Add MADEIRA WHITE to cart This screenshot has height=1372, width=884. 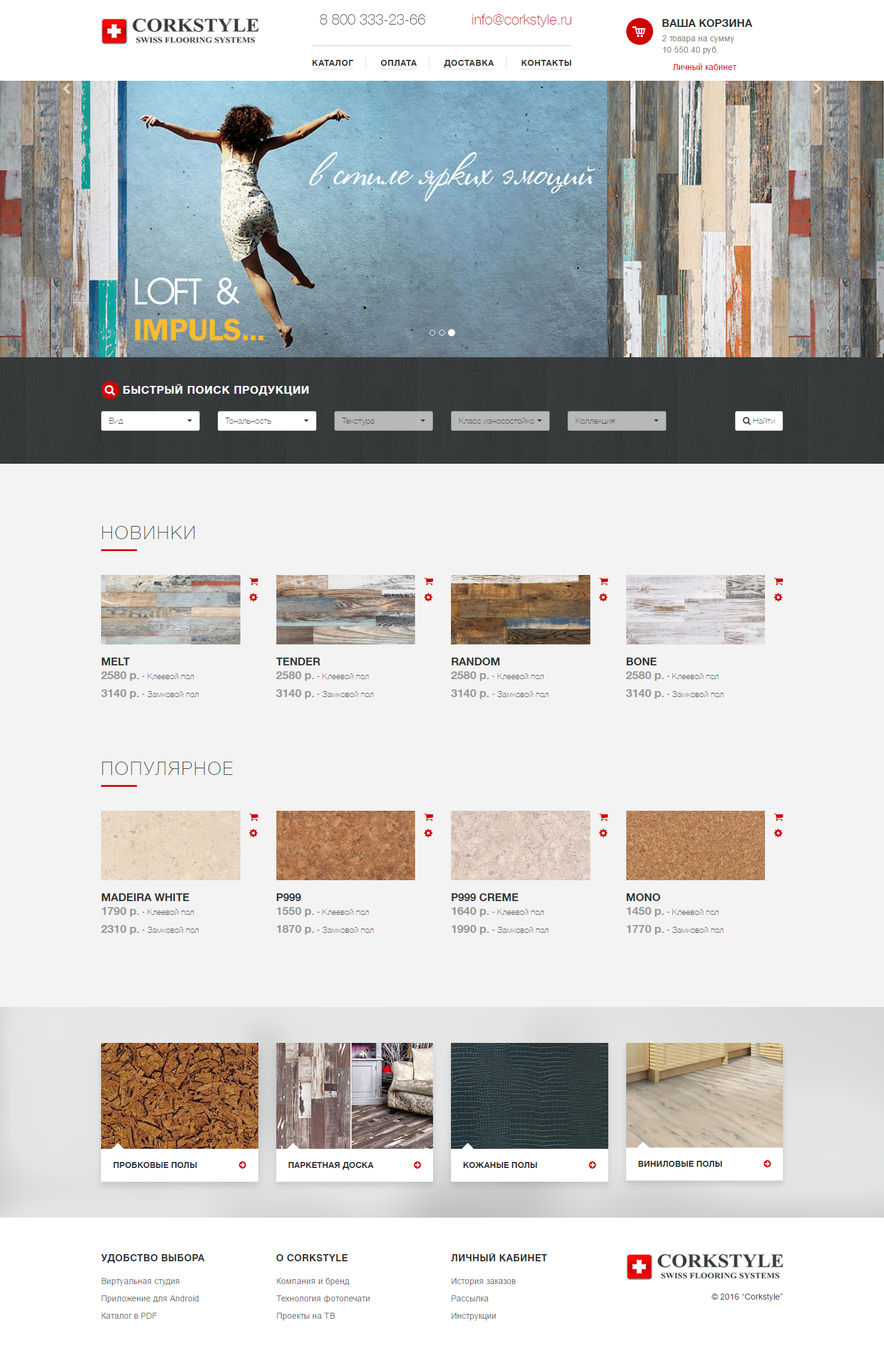(x=254, y=817)
